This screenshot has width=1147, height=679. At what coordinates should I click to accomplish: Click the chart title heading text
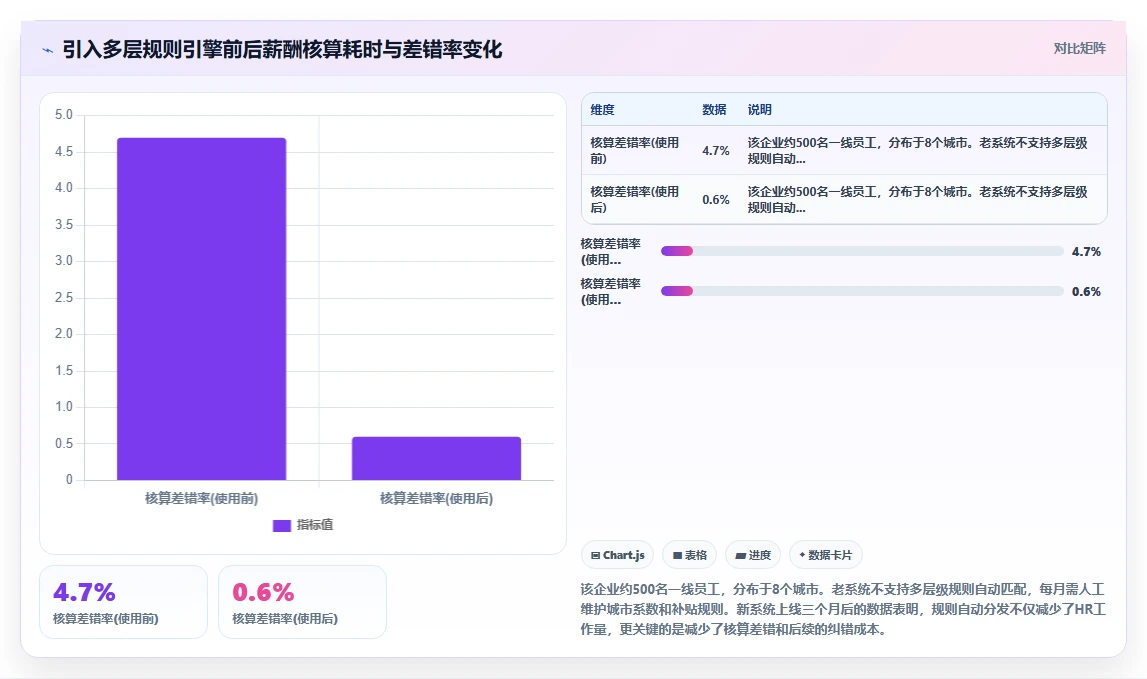coord(282,50)
